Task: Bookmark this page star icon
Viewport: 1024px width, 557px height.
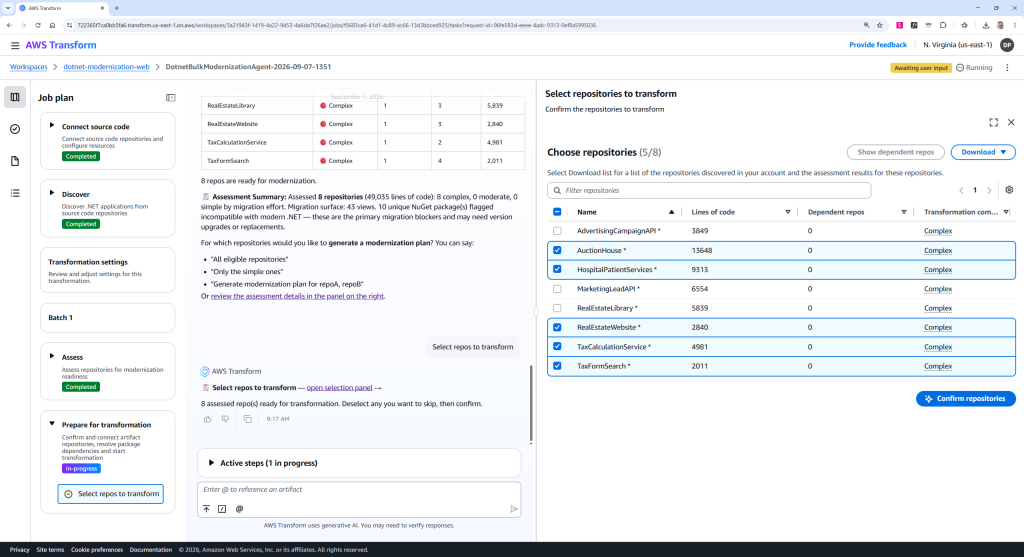Action: (880, 25)
